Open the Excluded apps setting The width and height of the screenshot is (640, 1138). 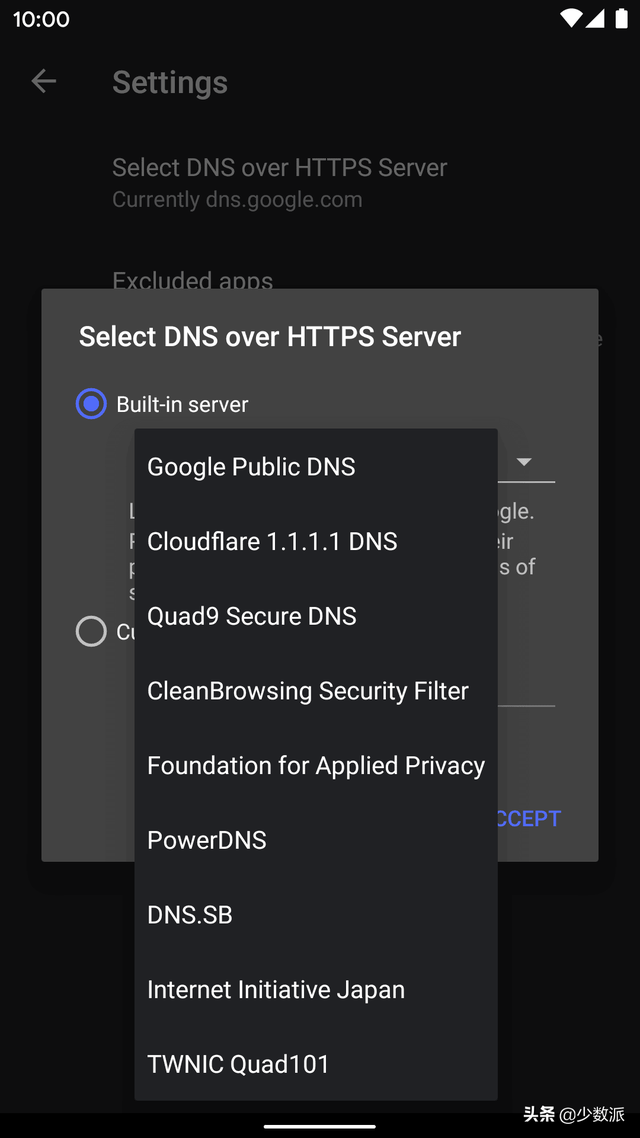193,281
